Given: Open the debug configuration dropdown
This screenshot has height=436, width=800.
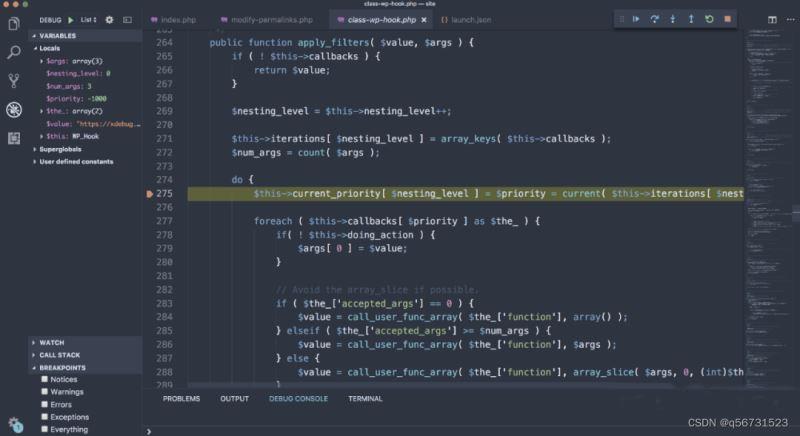Looking at the screenshot, I should click(88, 19).
